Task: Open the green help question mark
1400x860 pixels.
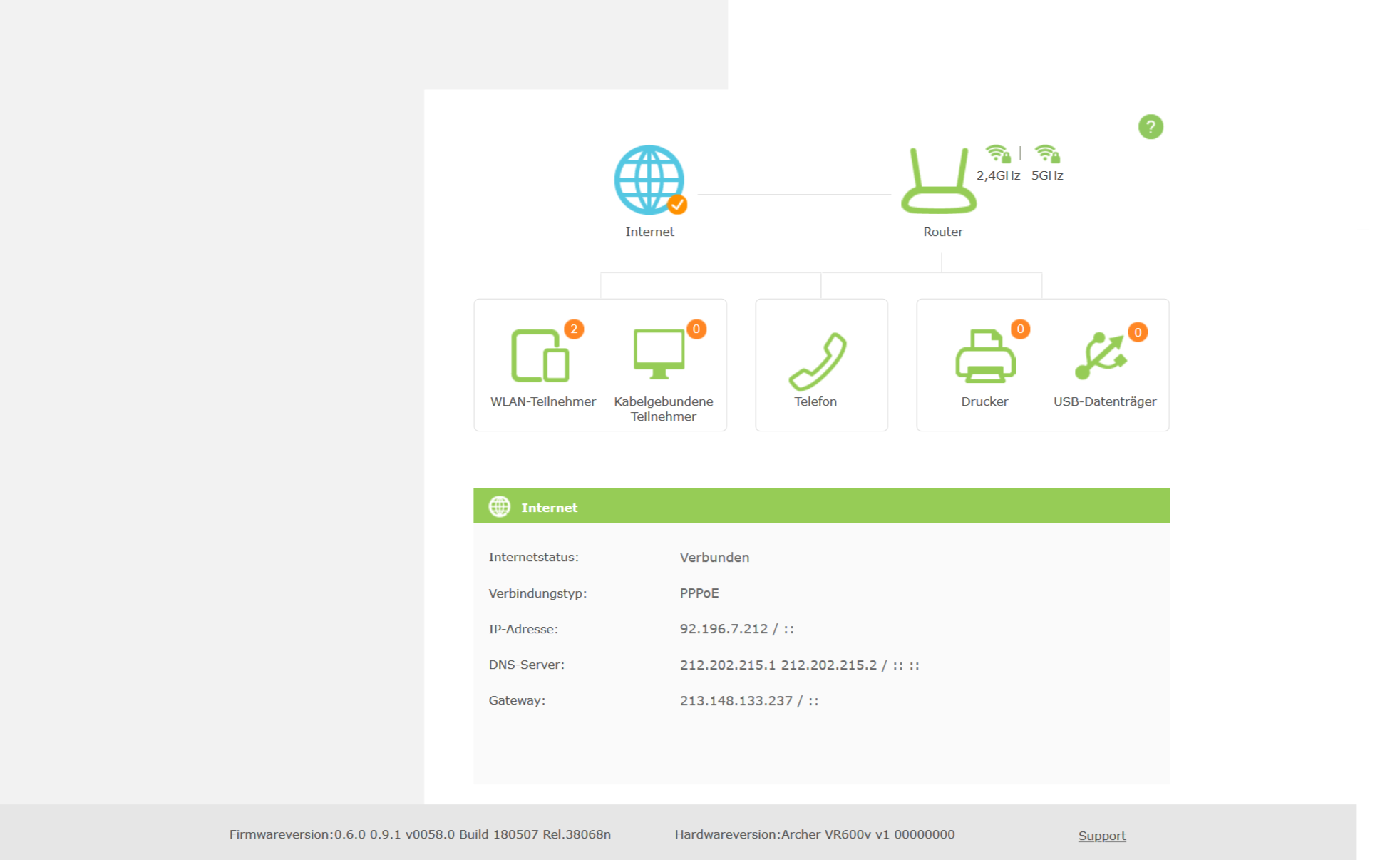Action: tap(1150, 127)
